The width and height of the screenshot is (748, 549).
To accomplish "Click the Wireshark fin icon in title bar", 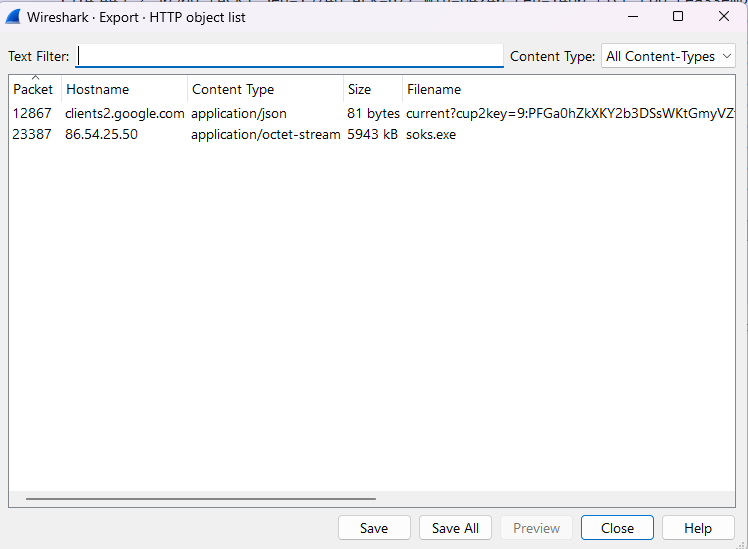I will [13, 17].
